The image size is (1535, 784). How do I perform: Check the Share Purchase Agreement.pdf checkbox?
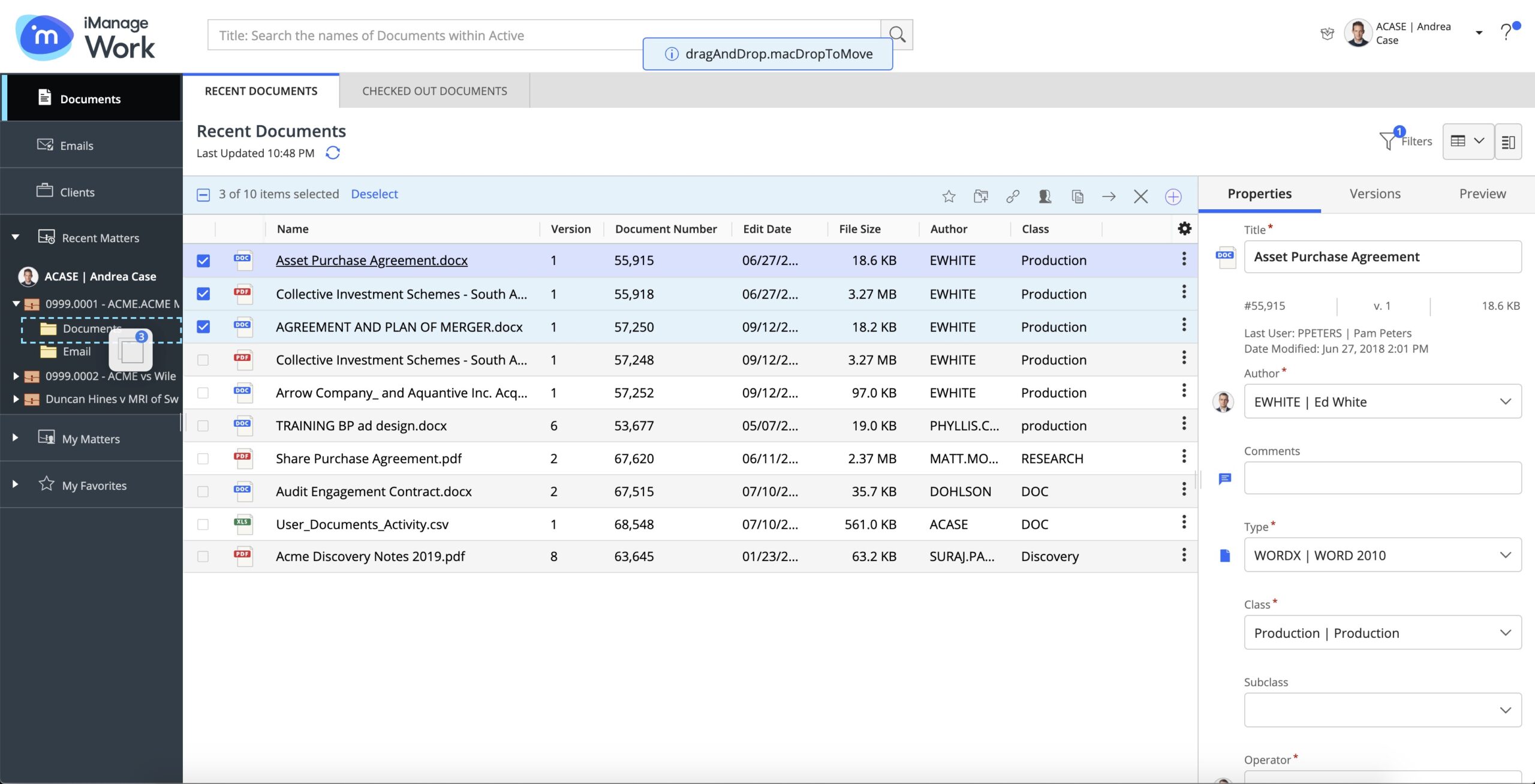pos(203,459)
